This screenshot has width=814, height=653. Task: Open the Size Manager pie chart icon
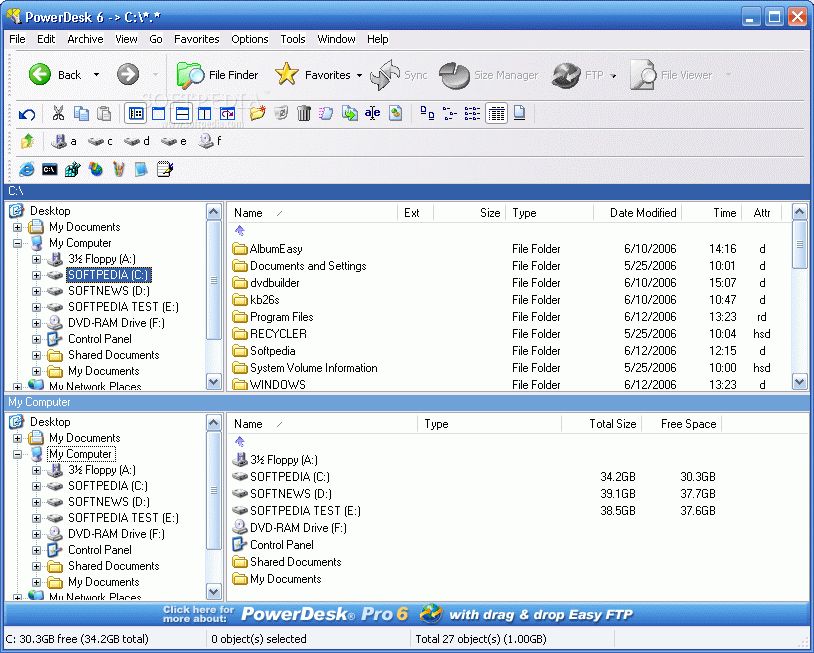(x=454, y=75)
